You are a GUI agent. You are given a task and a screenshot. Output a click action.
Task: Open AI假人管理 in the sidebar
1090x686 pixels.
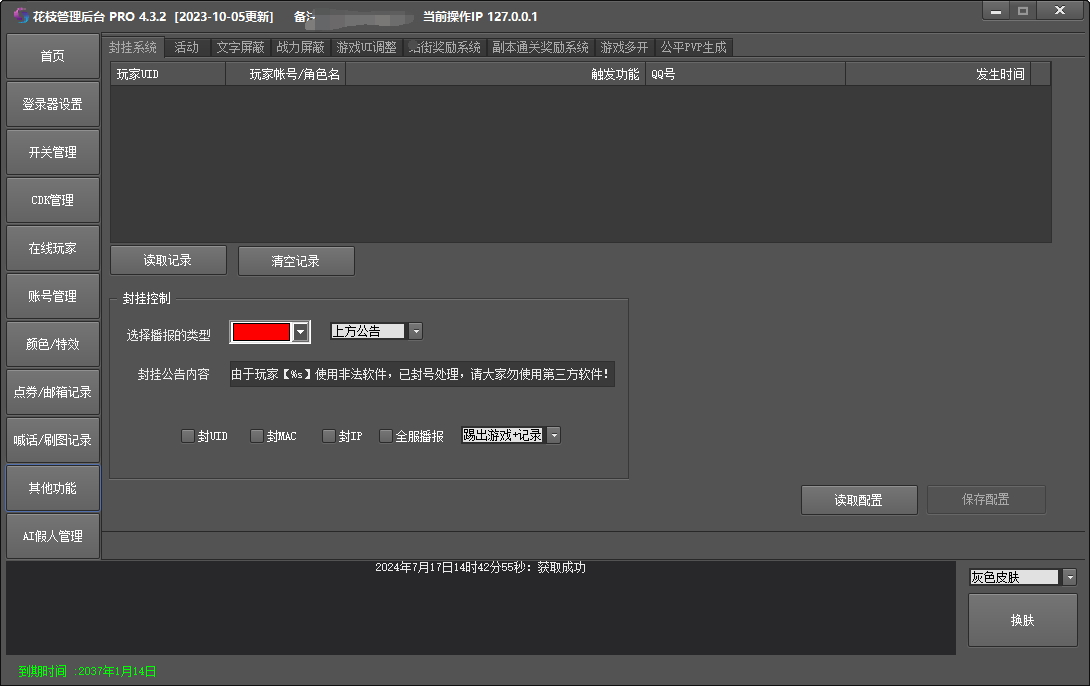click(x=53, y=536)
